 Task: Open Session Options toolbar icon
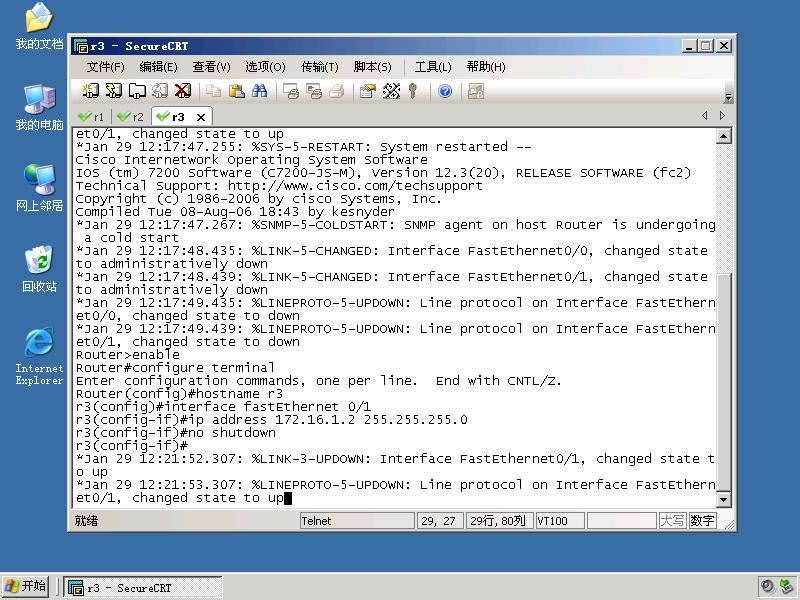(367, 91)
